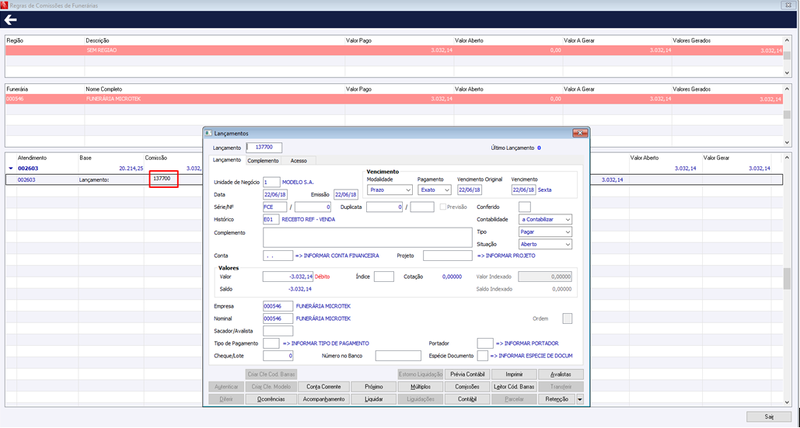The width and height of the screenshot is (800, 428).
Task: Collapse the 002603 atendimento row triangle
Action: coord(11,168)
